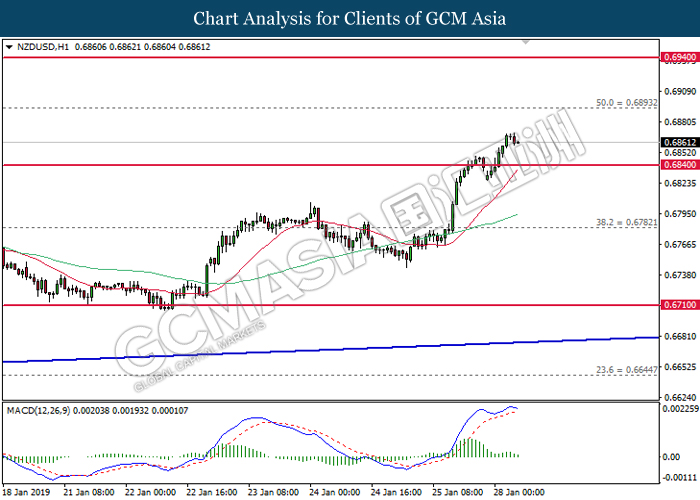Click the blue ascending trendline
700x500 pixels.
pyautogui.click(x=330, y=350)
